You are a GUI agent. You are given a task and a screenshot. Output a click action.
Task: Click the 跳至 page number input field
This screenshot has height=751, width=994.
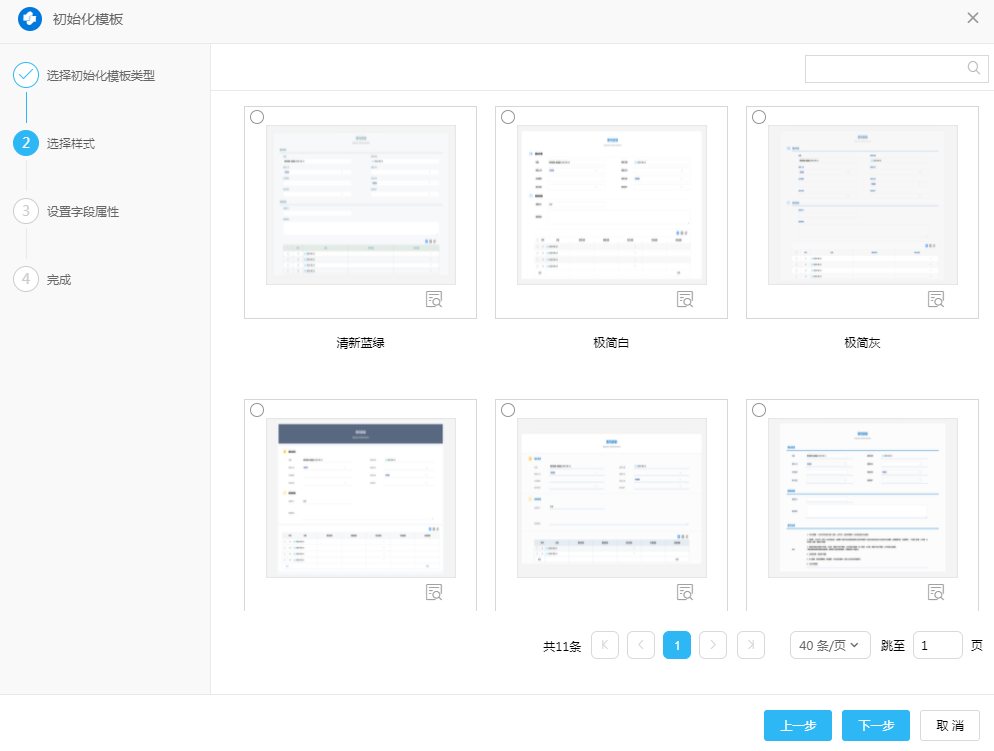point(937,645)
